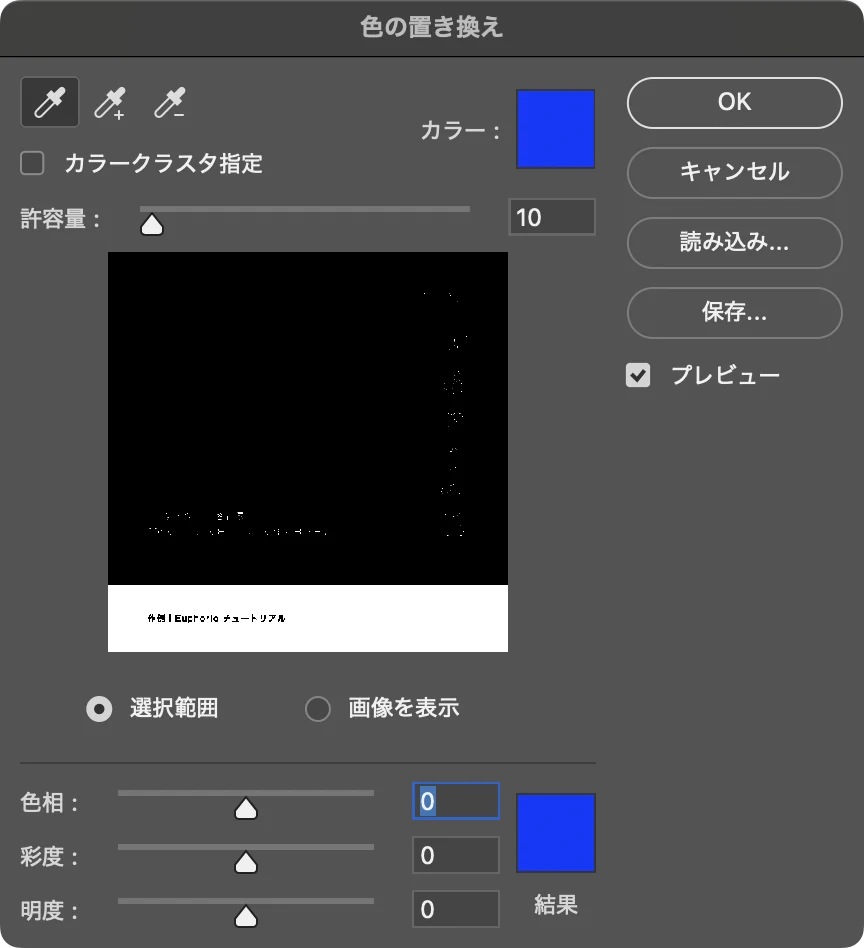Click the 結果 label

click(556, 905)
